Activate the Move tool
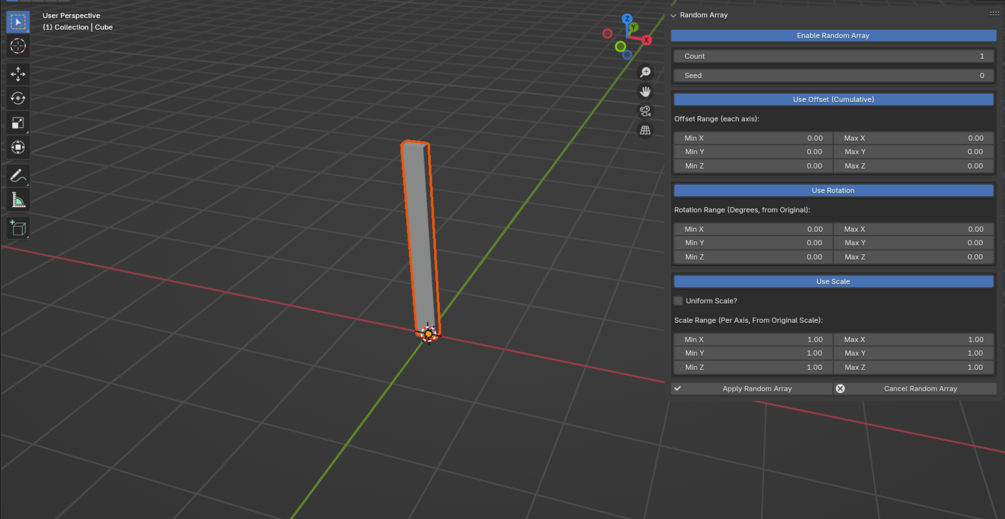 [x=18, y=74]
